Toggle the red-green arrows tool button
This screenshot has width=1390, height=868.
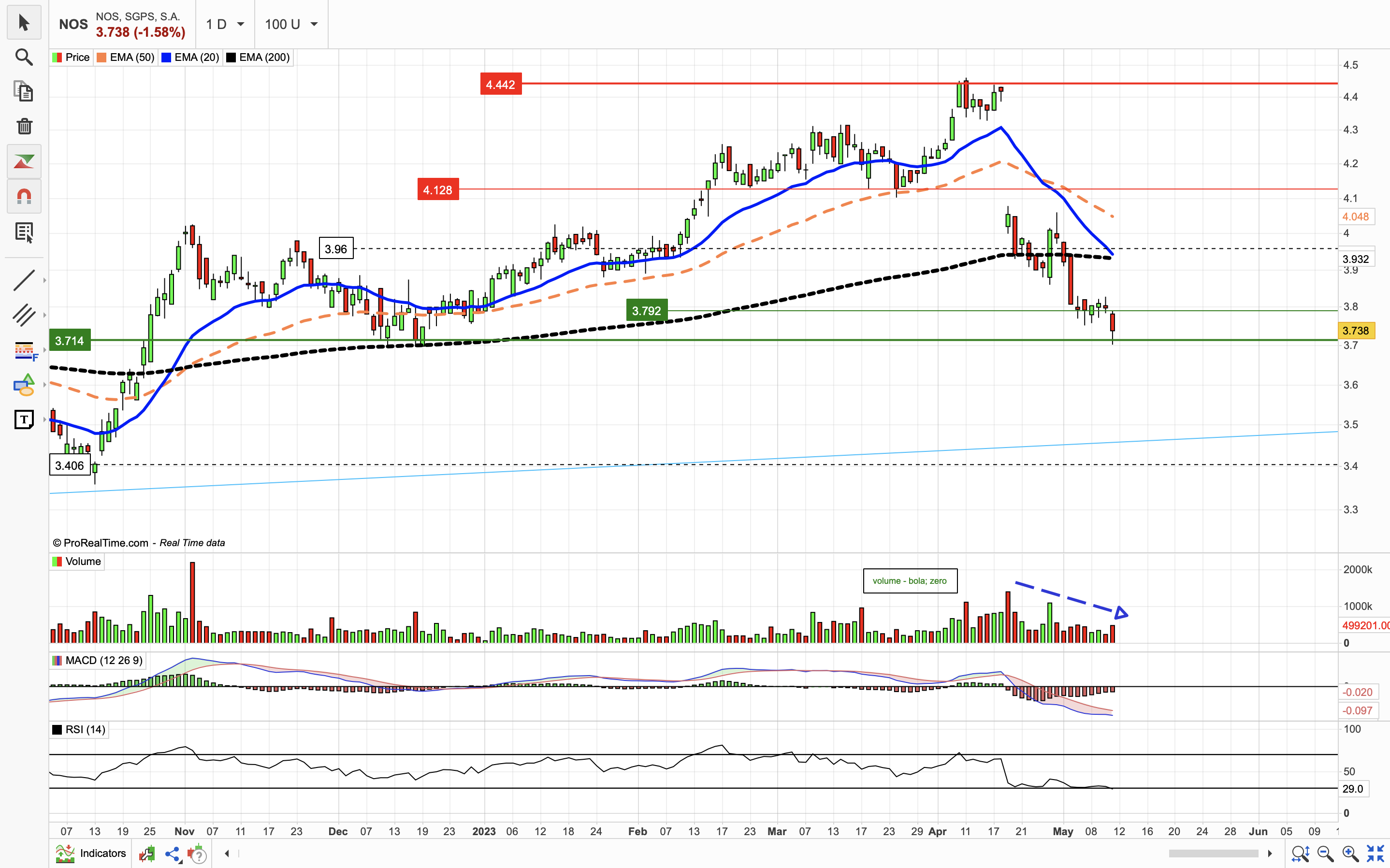point(24,162)
